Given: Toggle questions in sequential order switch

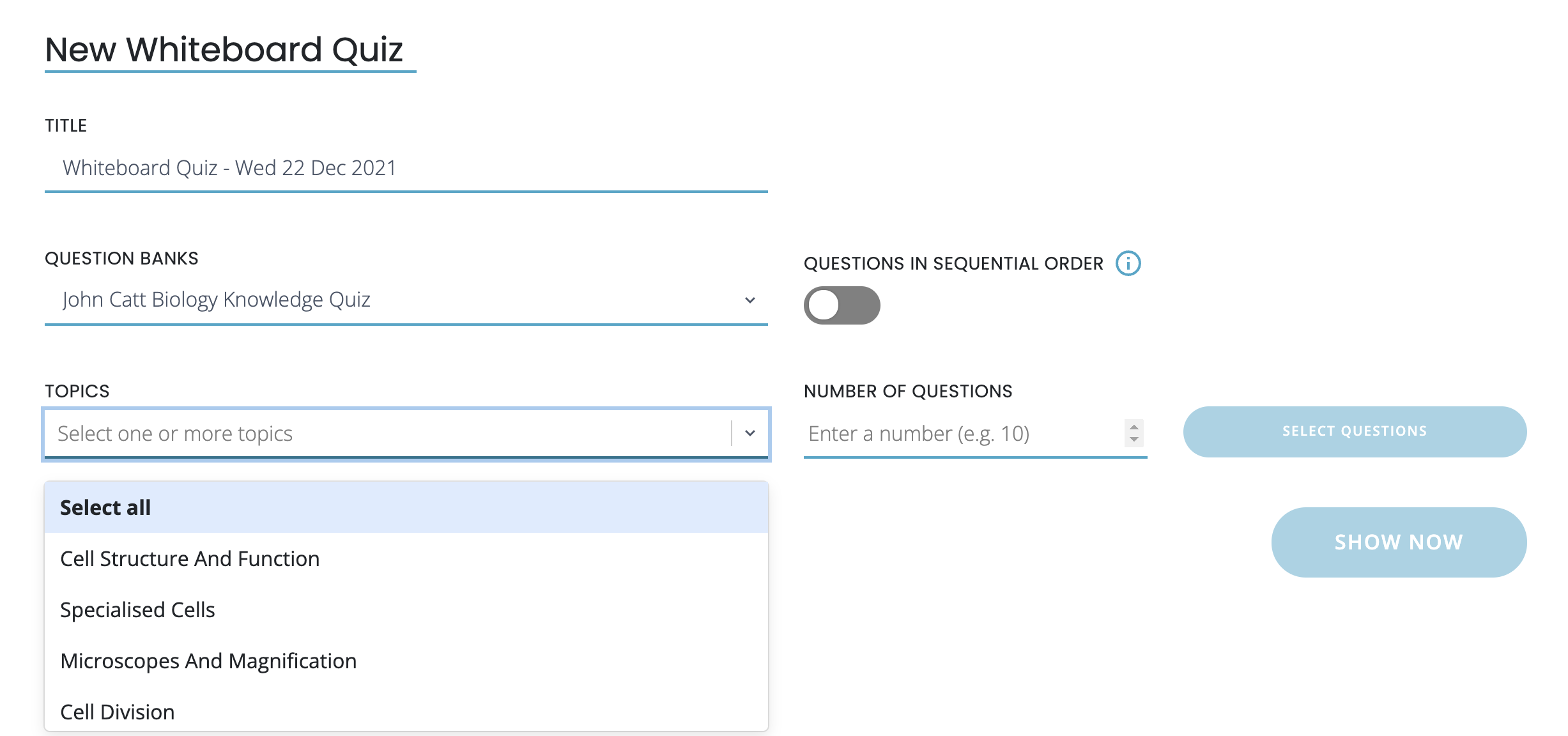Looking at the screenshot, I should (842, 305).
